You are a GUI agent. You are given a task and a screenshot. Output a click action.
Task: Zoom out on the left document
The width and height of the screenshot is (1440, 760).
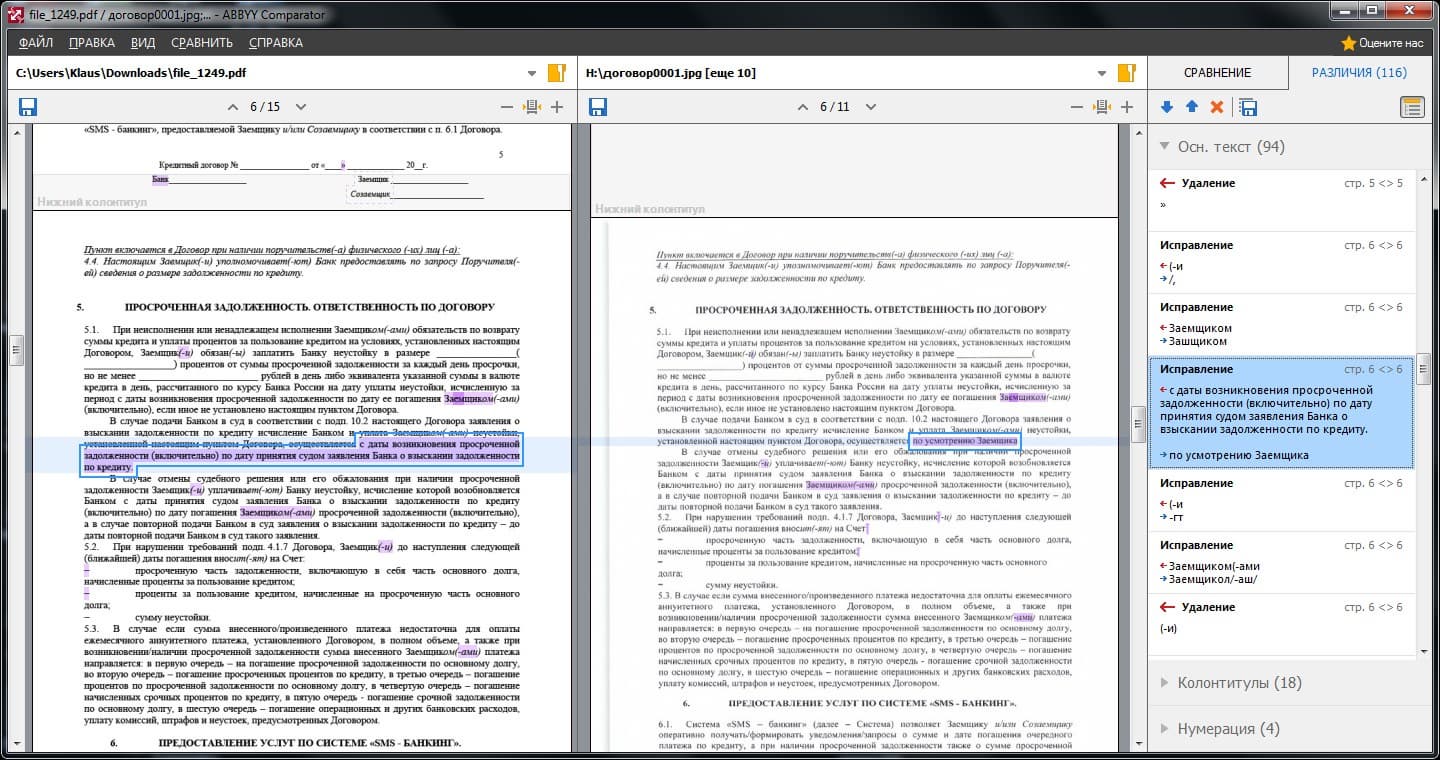point(507,107)
